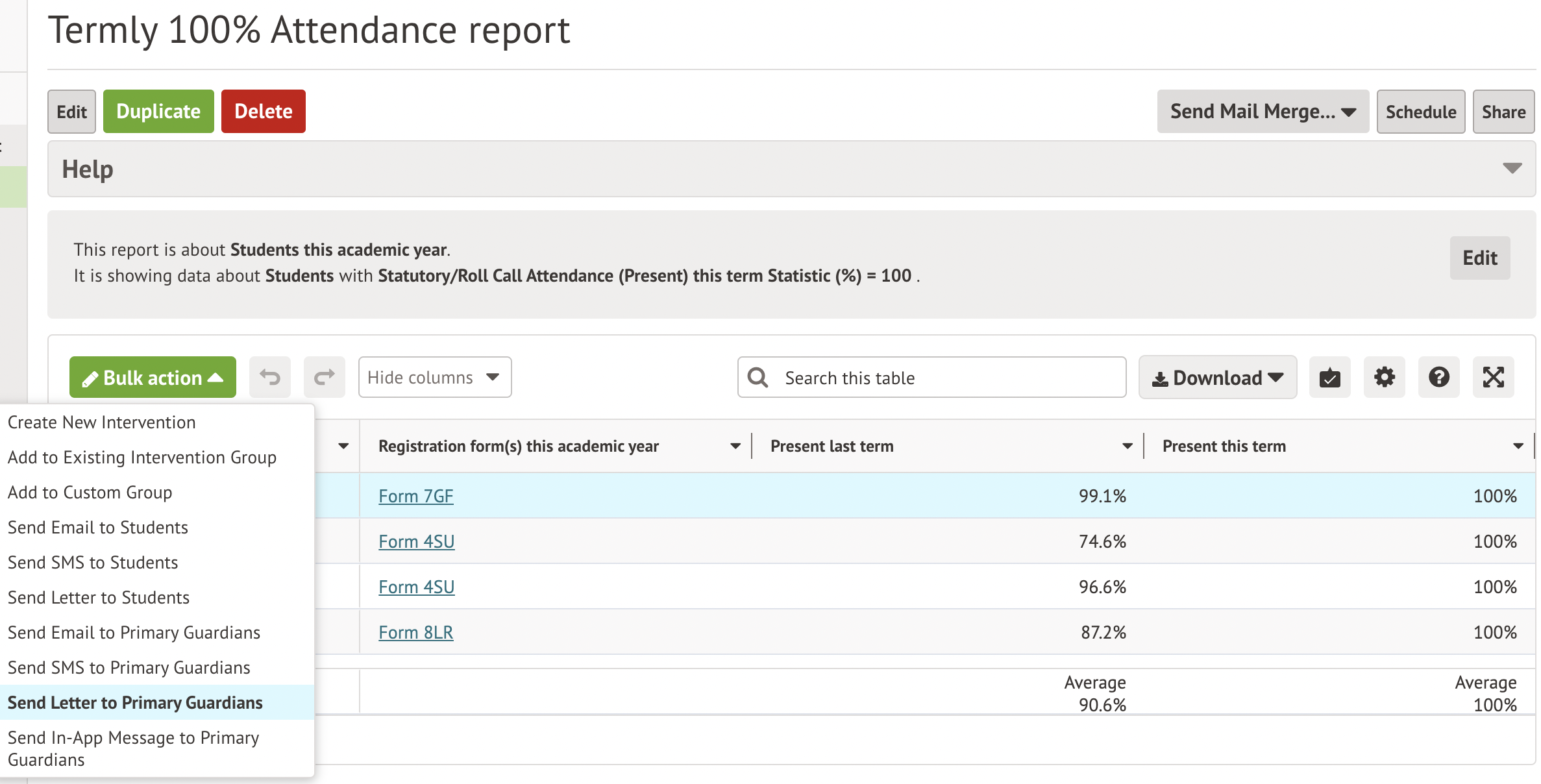Click the magnifying glass search icon
1541x784 pixels.
[758, 378]
